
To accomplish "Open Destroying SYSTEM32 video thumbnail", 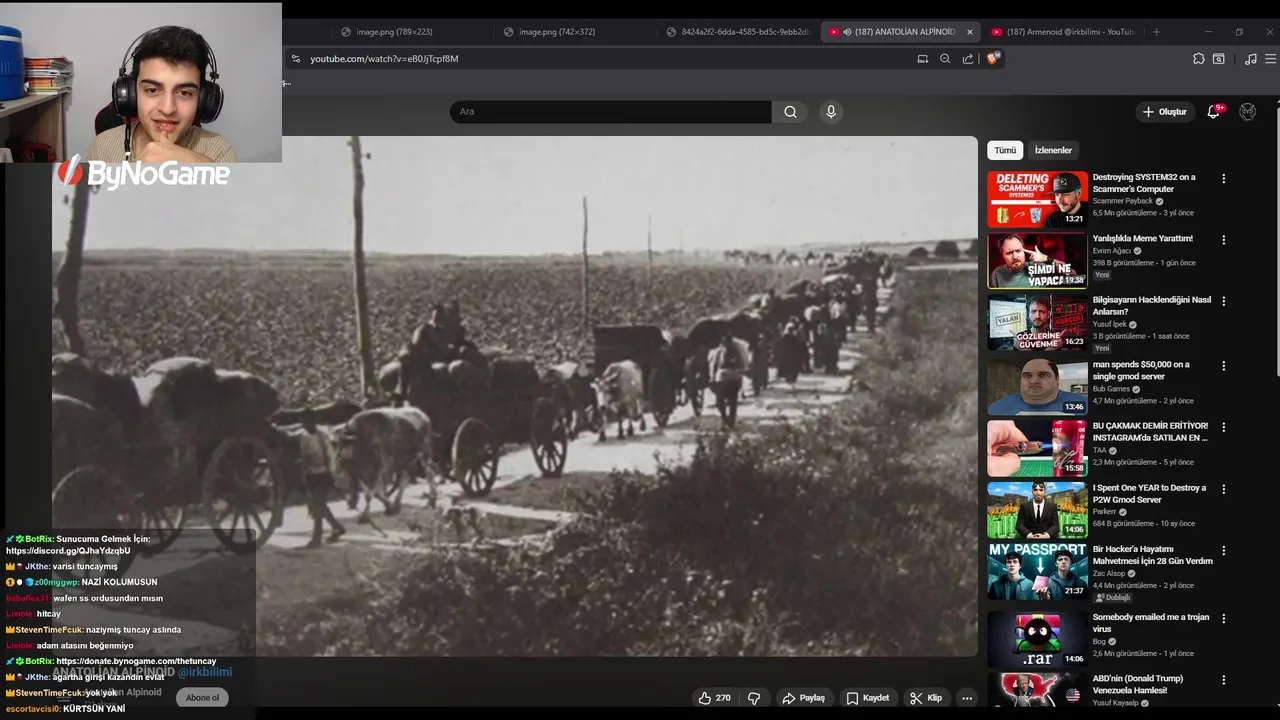I will (1037, 199).
